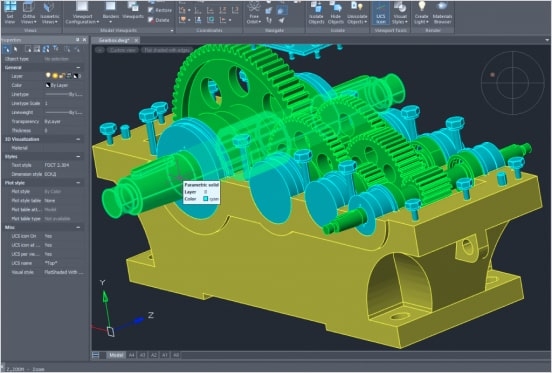Open the Create Light menu button
This screenshot has height=373, width=552.
[421, 12]
